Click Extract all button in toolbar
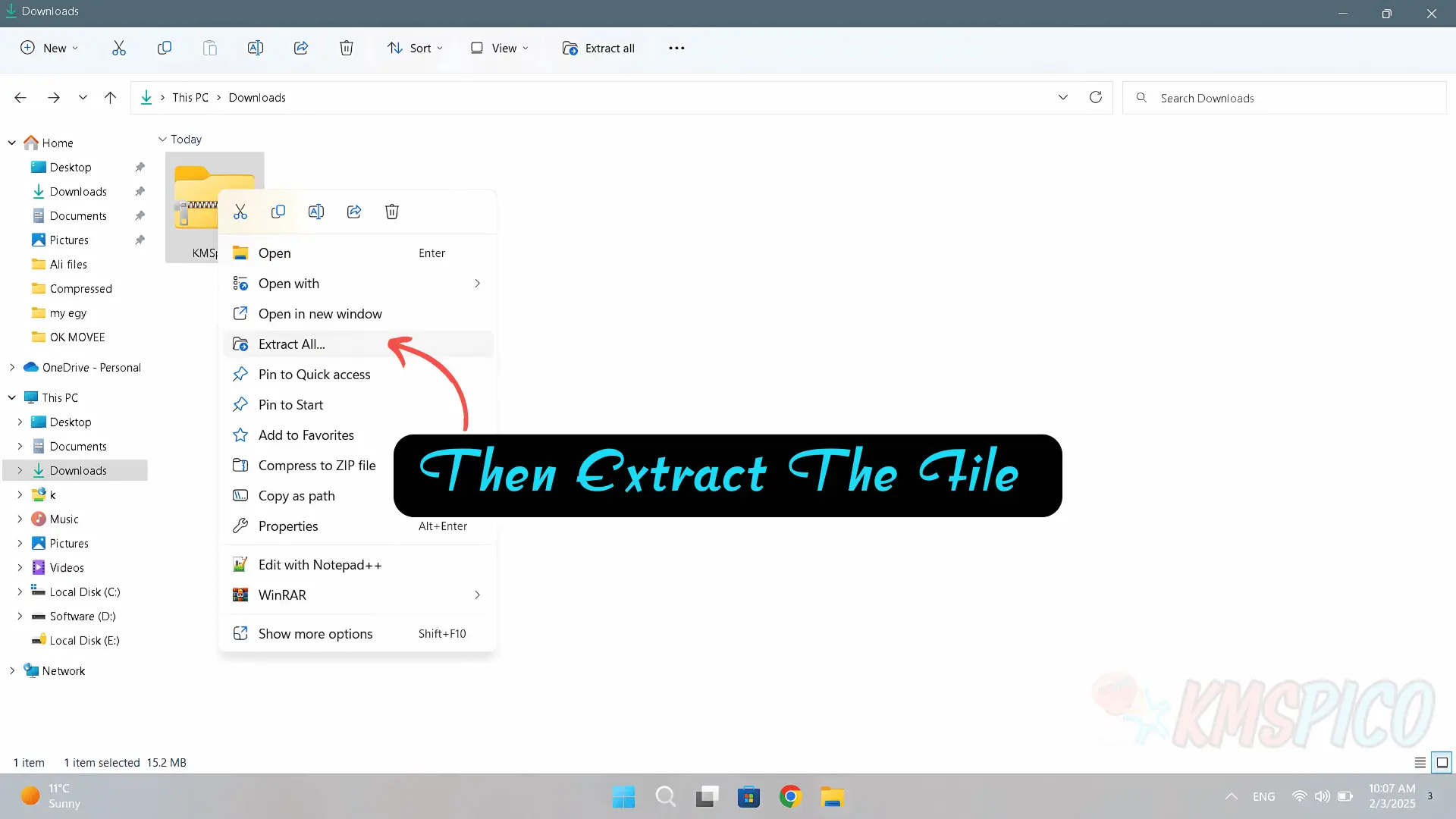Screen dimensions: 1456x819 (598, 48)
